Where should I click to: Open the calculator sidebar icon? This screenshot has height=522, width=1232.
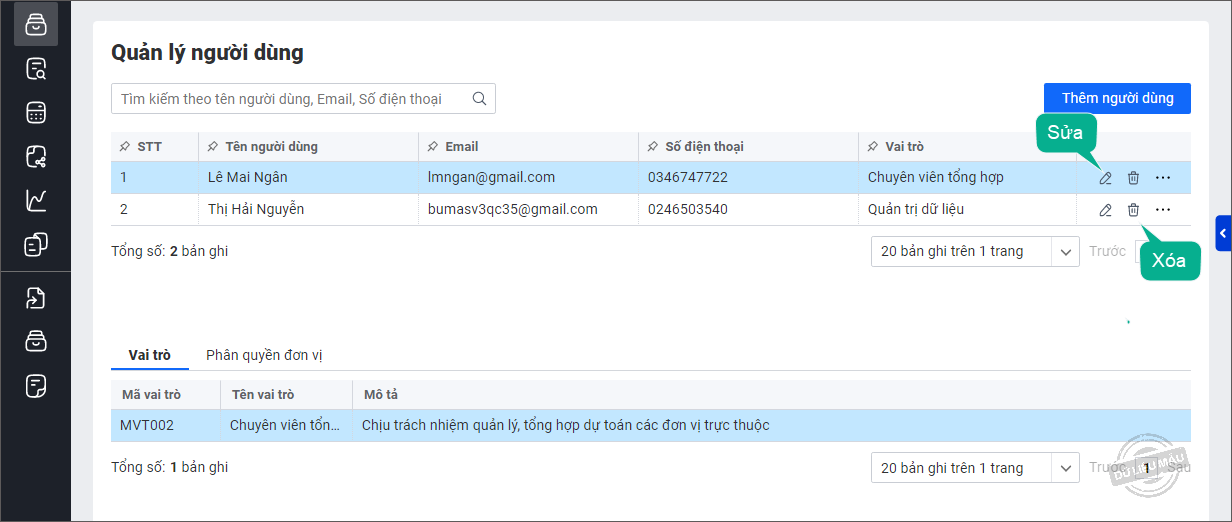pyautogui.click(x=36, y=112)
